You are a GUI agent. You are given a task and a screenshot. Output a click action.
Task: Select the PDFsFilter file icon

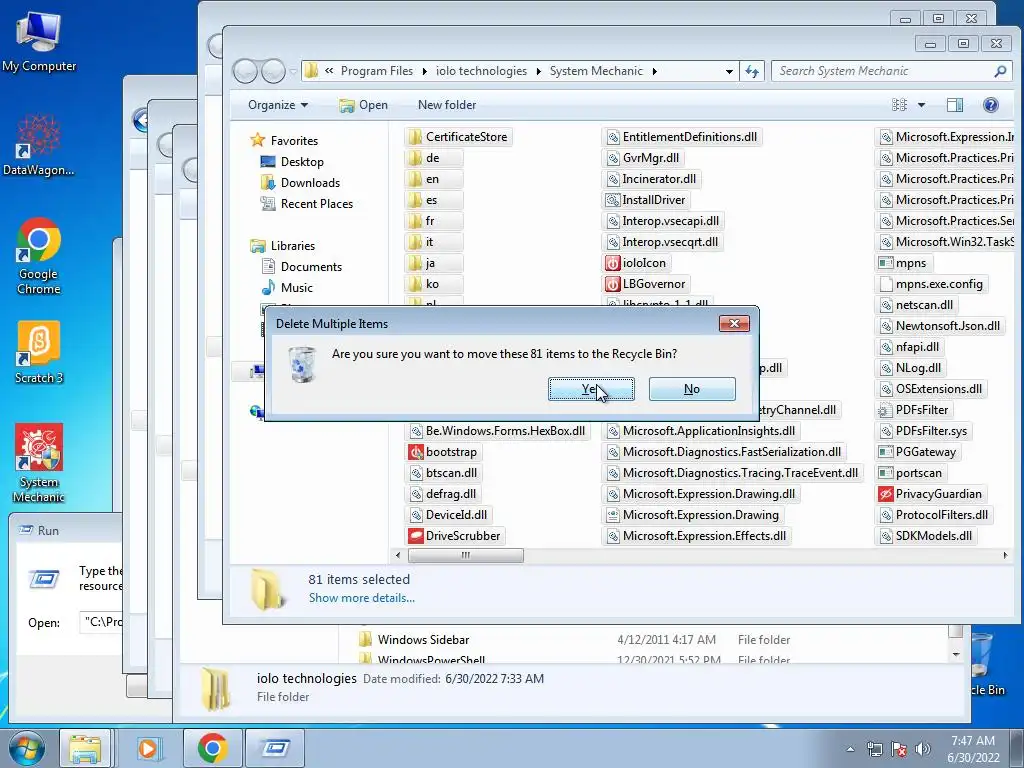(x=886, y=410)
